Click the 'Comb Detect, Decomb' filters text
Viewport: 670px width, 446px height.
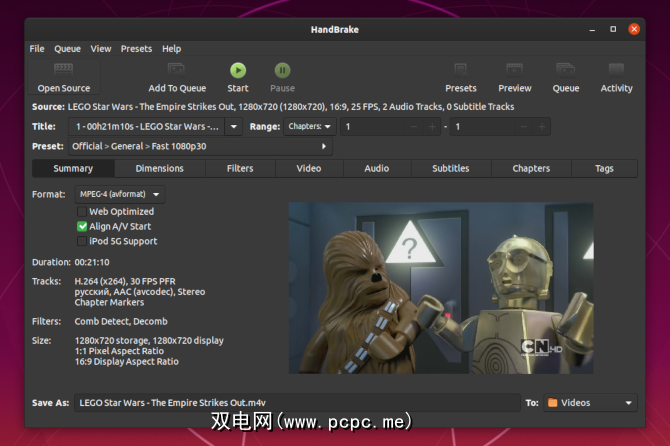click(x=121, y=321)
